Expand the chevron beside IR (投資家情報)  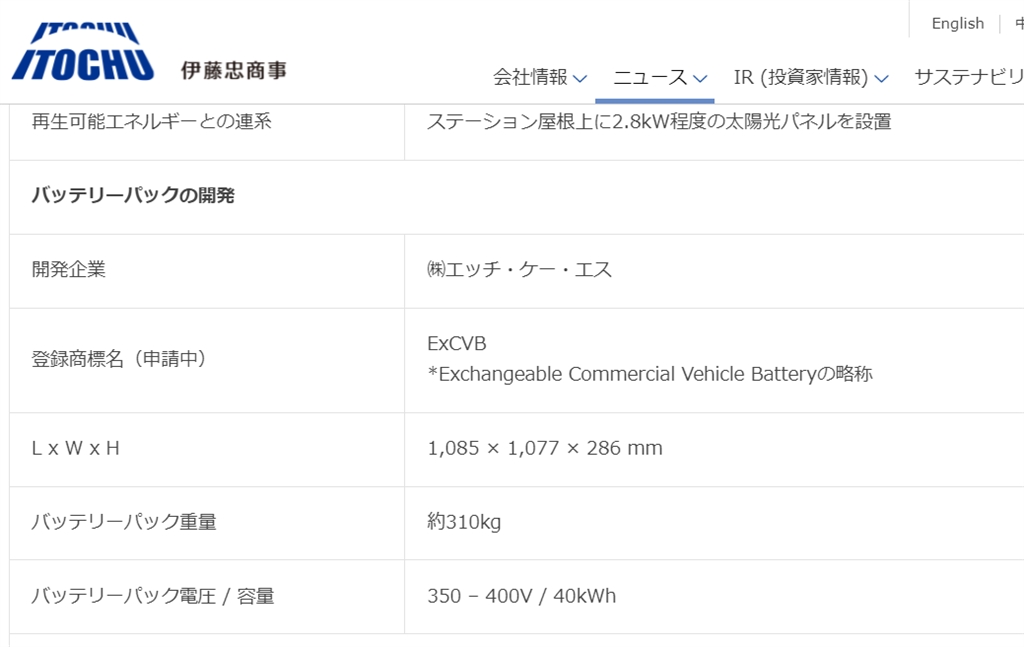[x=881, y=78]
